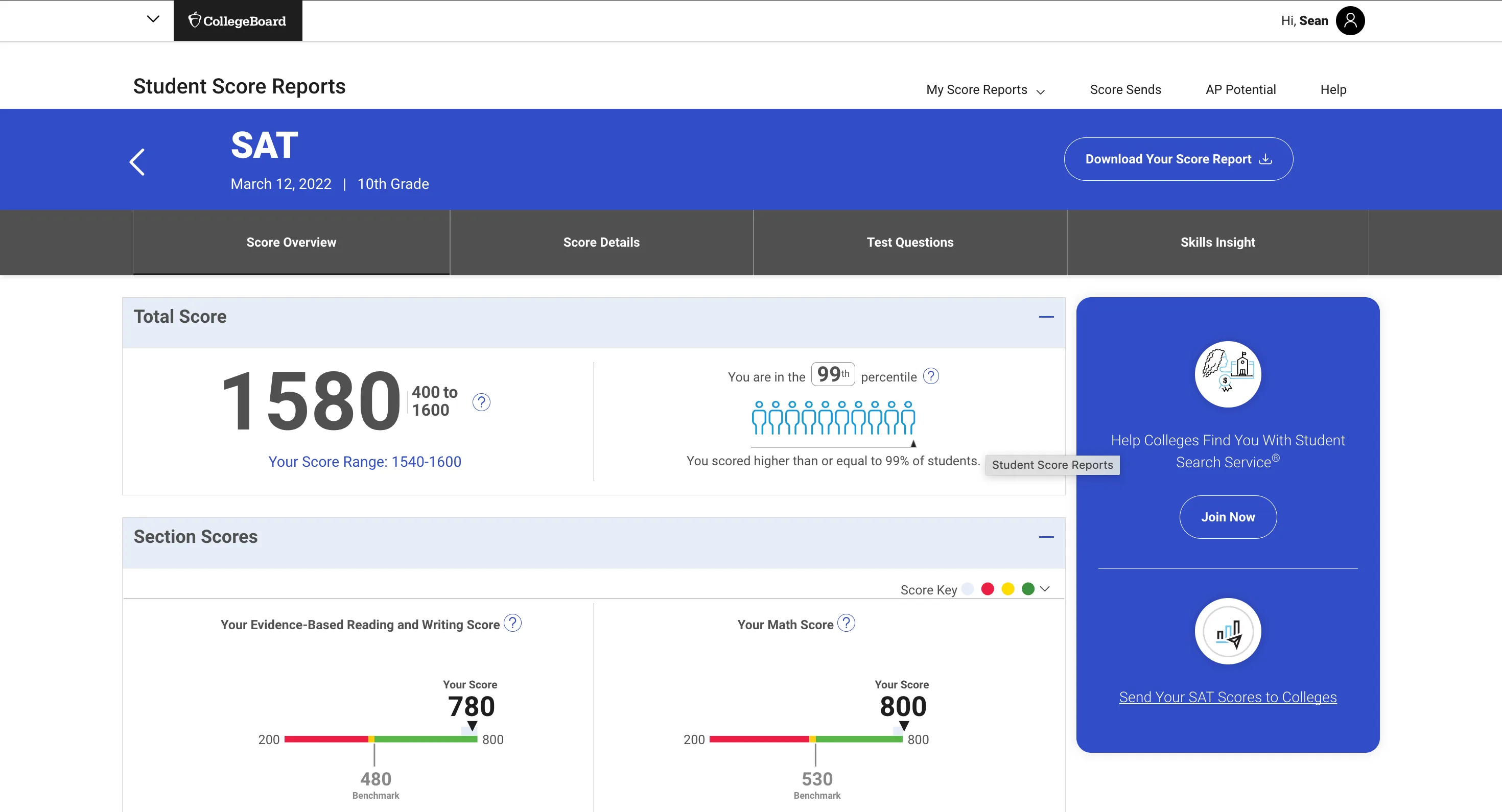This screenshot has width=1502, height=812.
Task: Click the Reading and Writing score bar
Action: pyautogui.click(x=381, y=739)
